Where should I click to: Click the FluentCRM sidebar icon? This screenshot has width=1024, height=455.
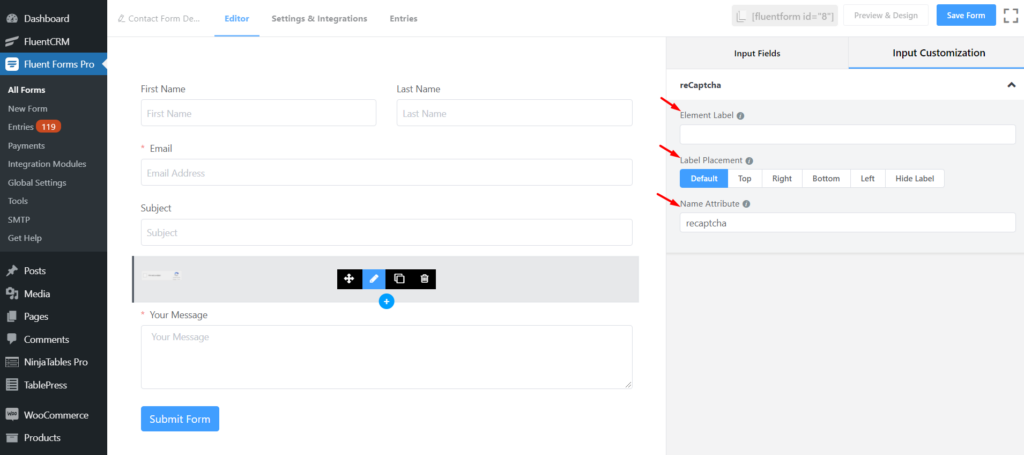(x=12, y=42)
